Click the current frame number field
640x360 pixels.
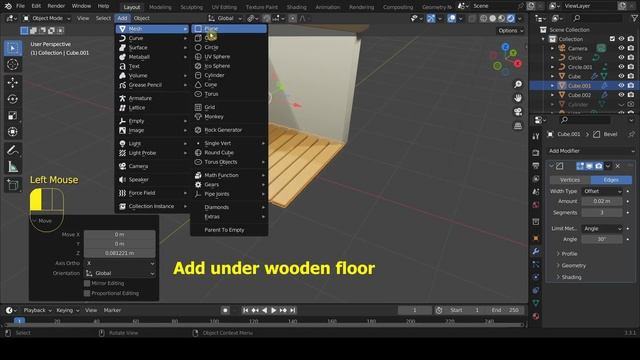(x=415, y=310)
